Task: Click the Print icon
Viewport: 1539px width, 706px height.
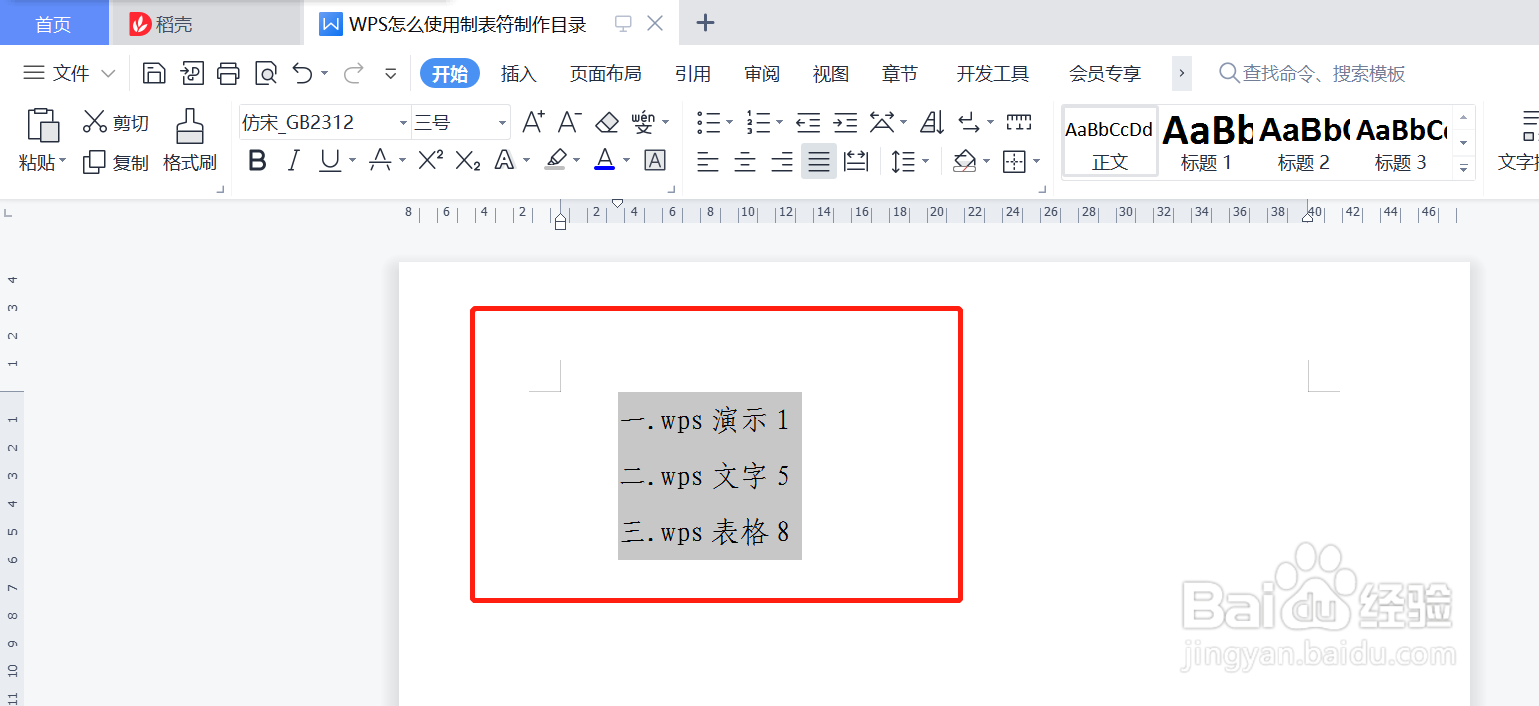Action: pyautogui.click(x=229, y=73)
